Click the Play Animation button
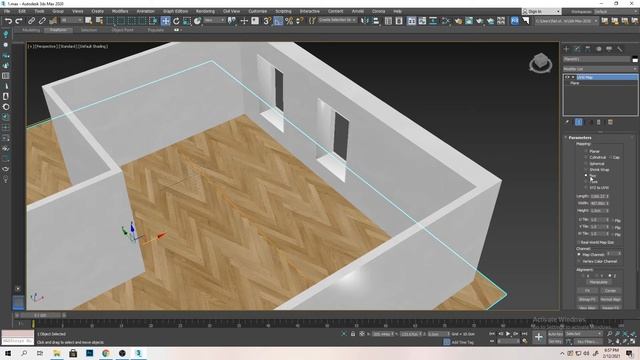The image size is (640, 360). point(508,334)
